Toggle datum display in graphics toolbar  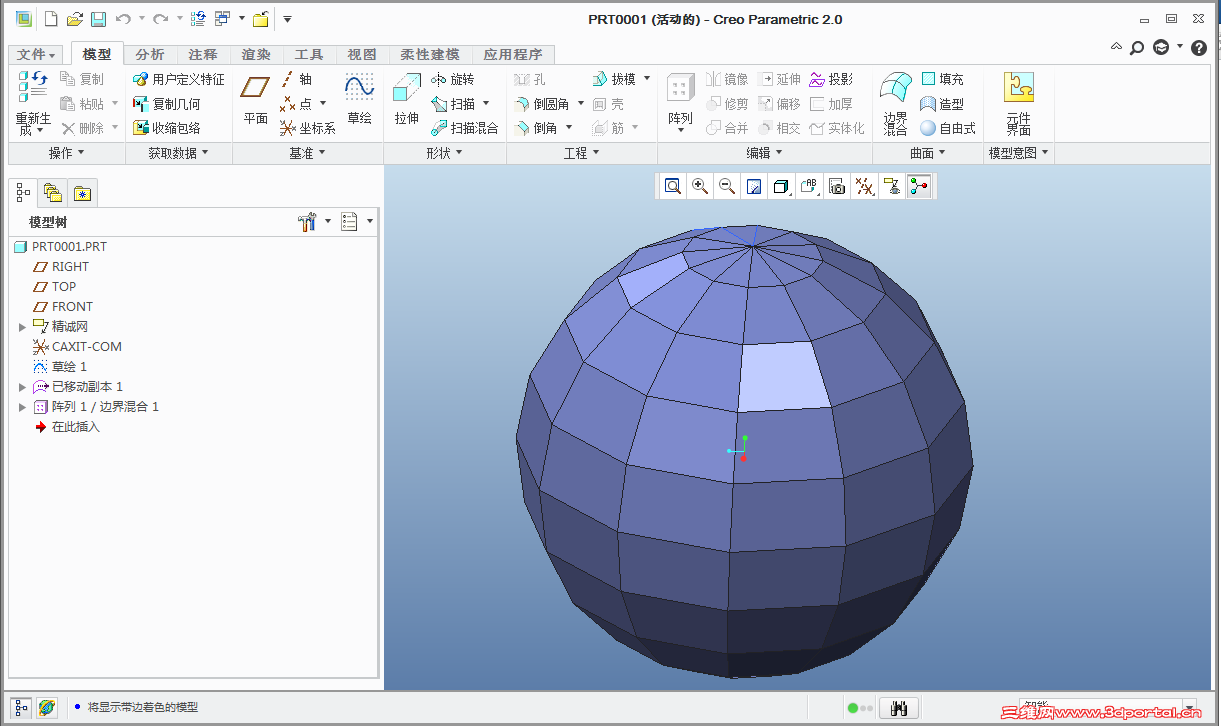[865, 186]
